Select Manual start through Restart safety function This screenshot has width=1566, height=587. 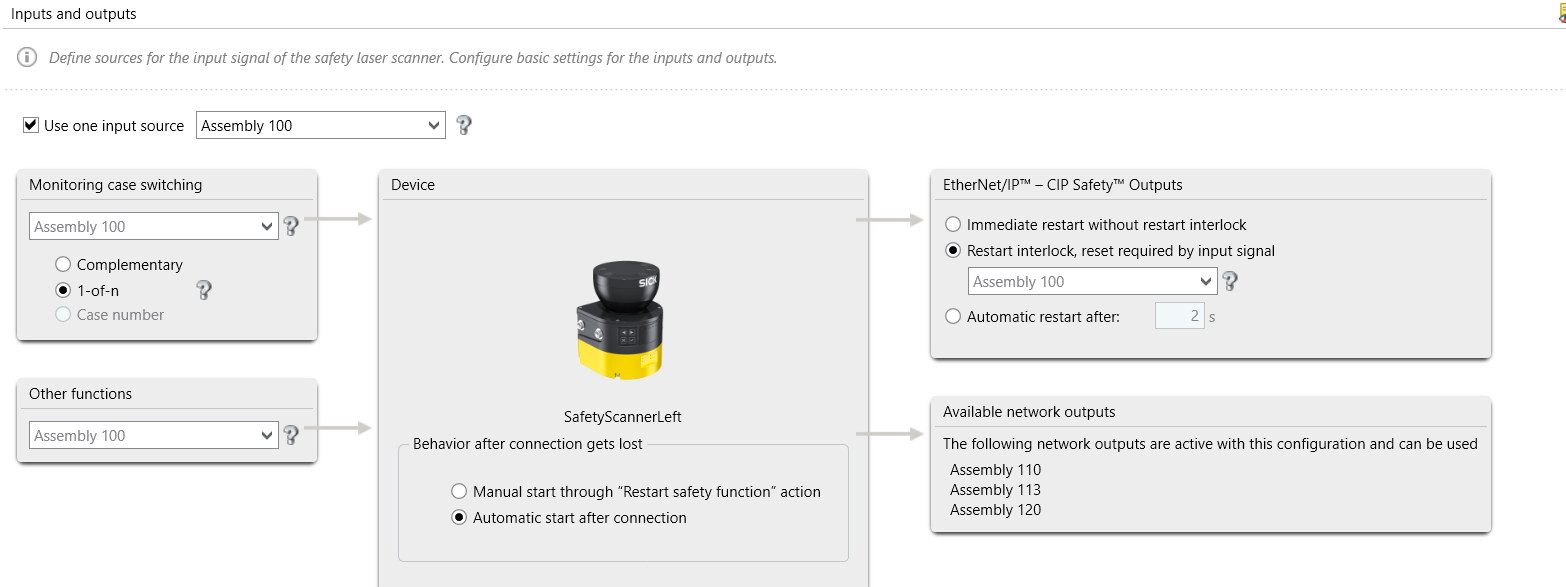[459, 491]
